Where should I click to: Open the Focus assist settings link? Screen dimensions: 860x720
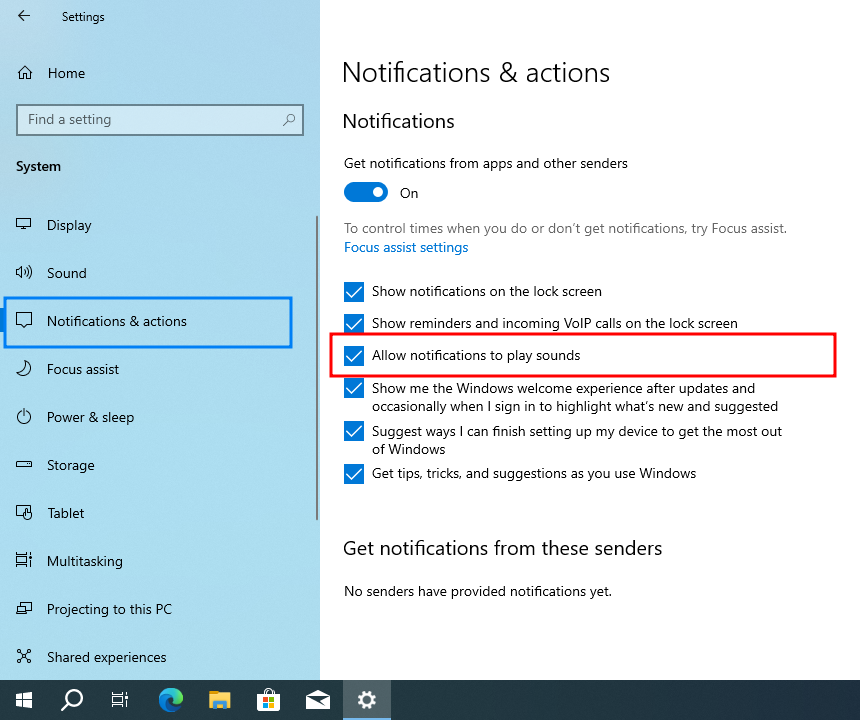click(406, 247)
